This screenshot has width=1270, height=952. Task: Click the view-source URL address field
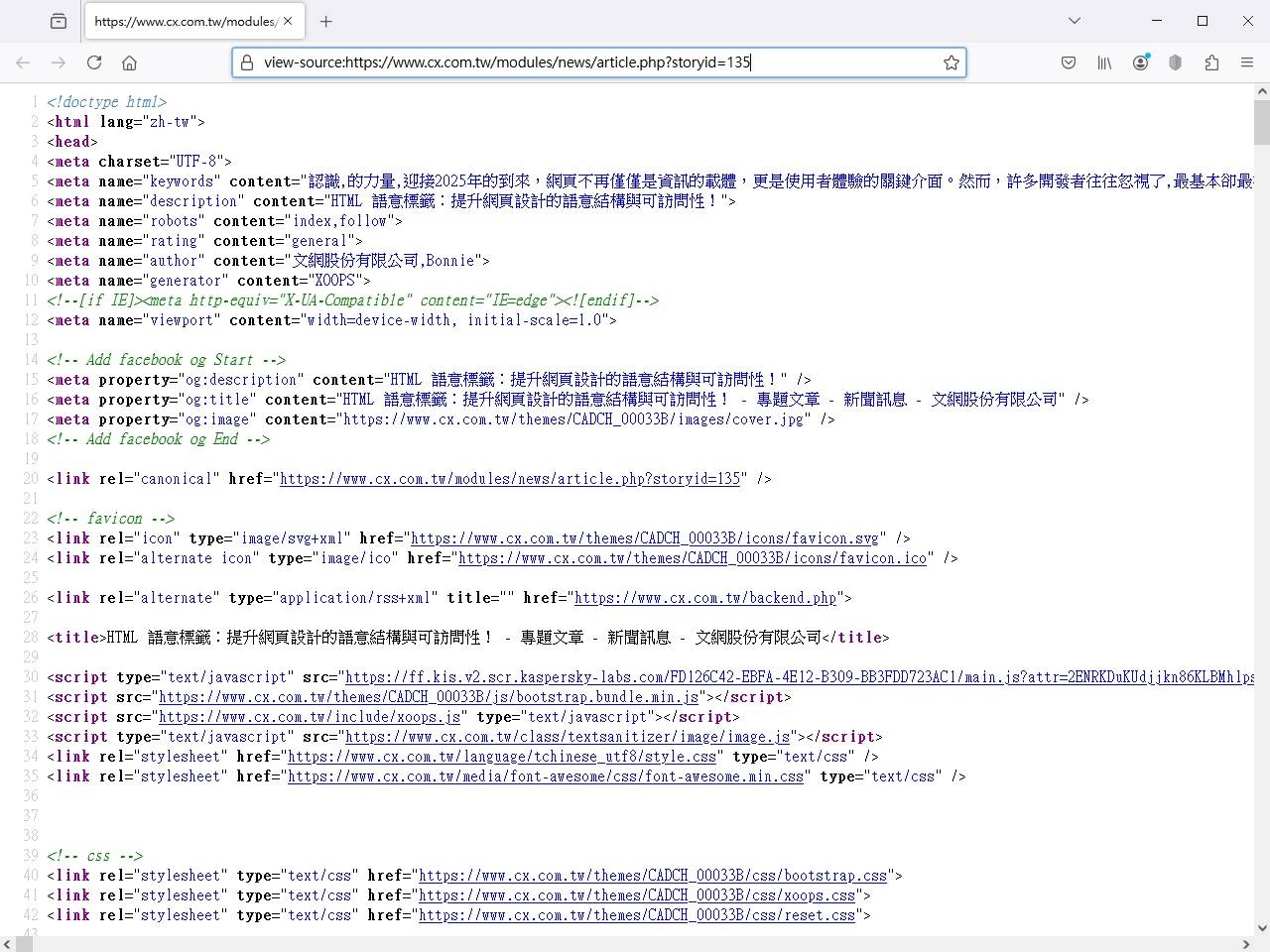click(599, 62)
